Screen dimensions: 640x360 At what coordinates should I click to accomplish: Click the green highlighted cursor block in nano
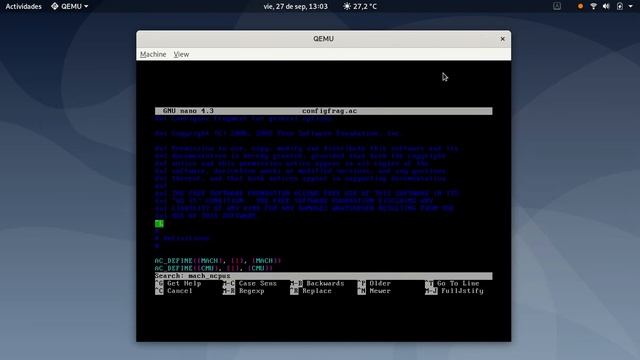159,223
